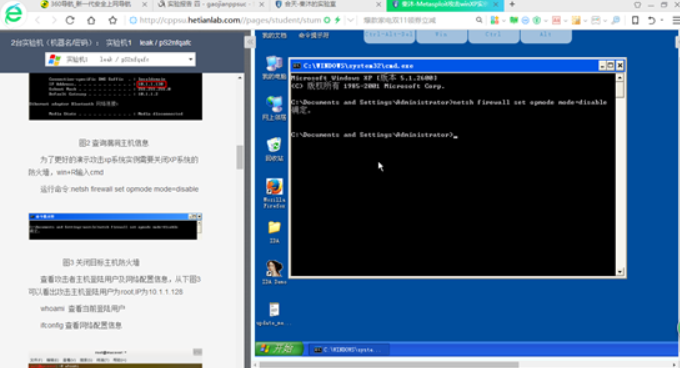Collapse the left instructions panel with arrow button

point(250,42)
